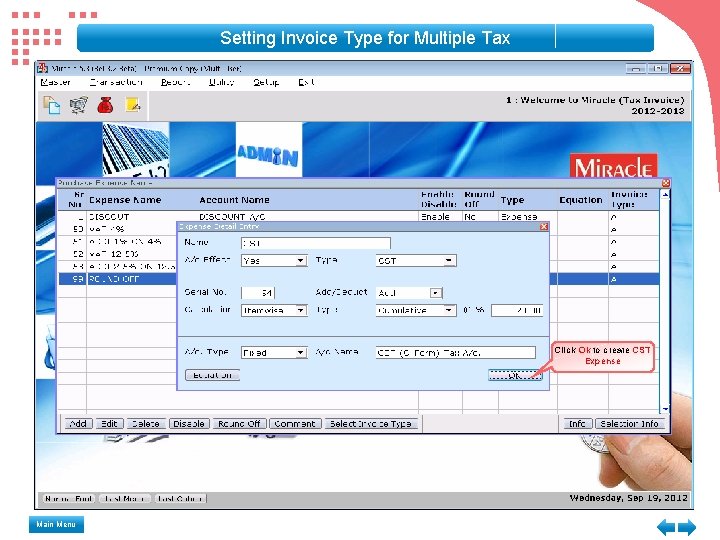Click the yellow note toolbar icon
Viewport: 720px width, 540px height.
133,105
